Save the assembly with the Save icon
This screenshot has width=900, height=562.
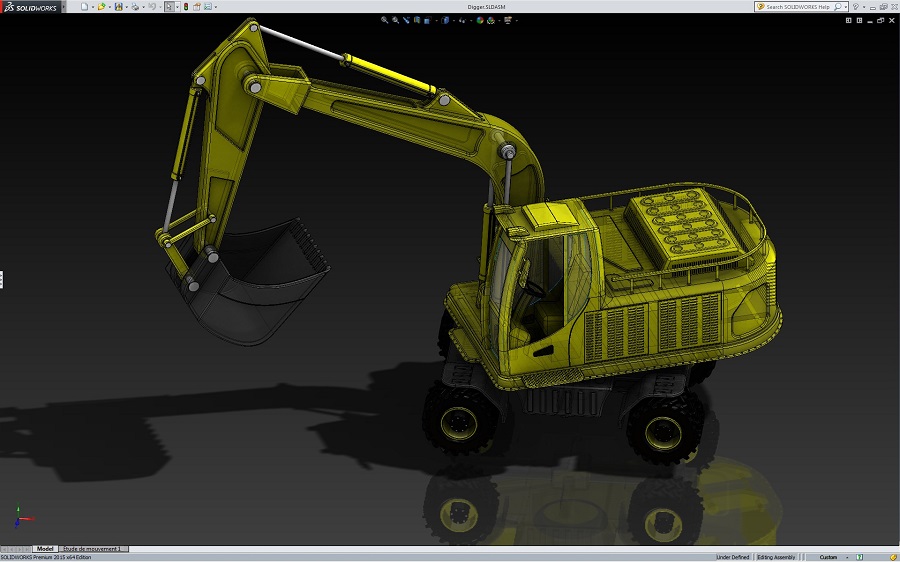point(118,6)
